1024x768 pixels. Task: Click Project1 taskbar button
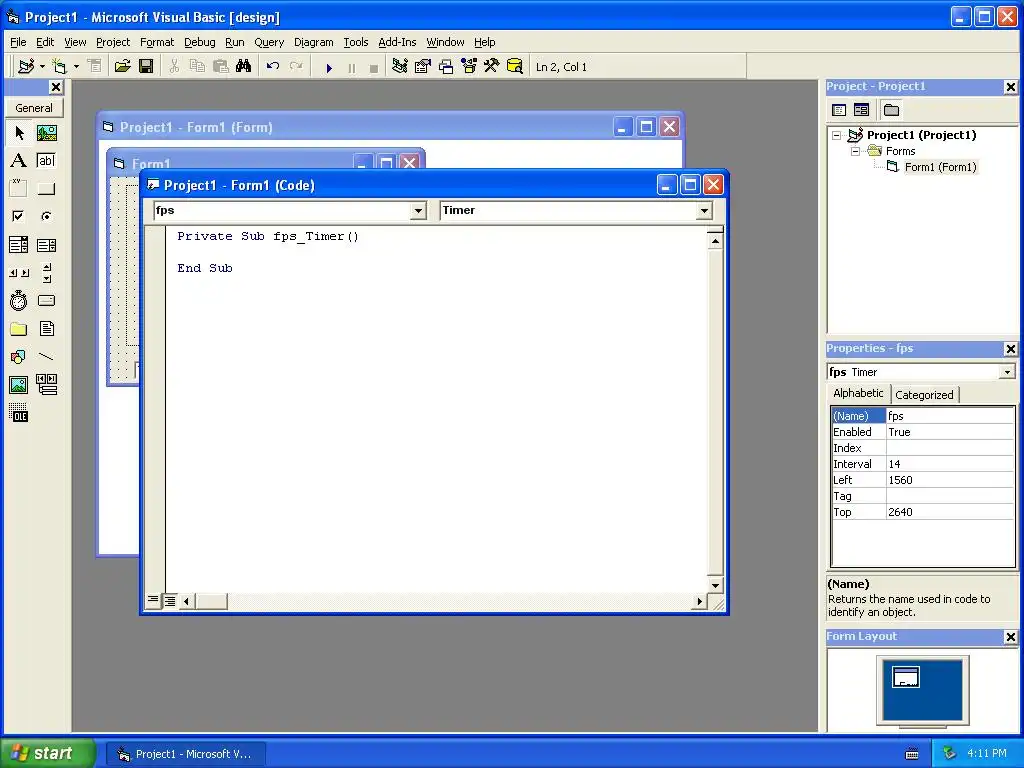pos(185,754)
